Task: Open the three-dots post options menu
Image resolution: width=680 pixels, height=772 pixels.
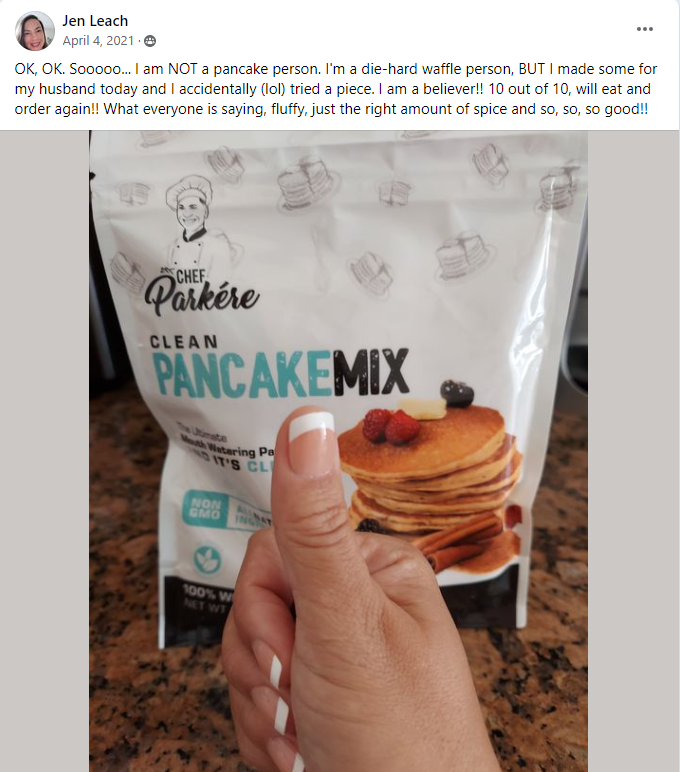Action: 645,29
